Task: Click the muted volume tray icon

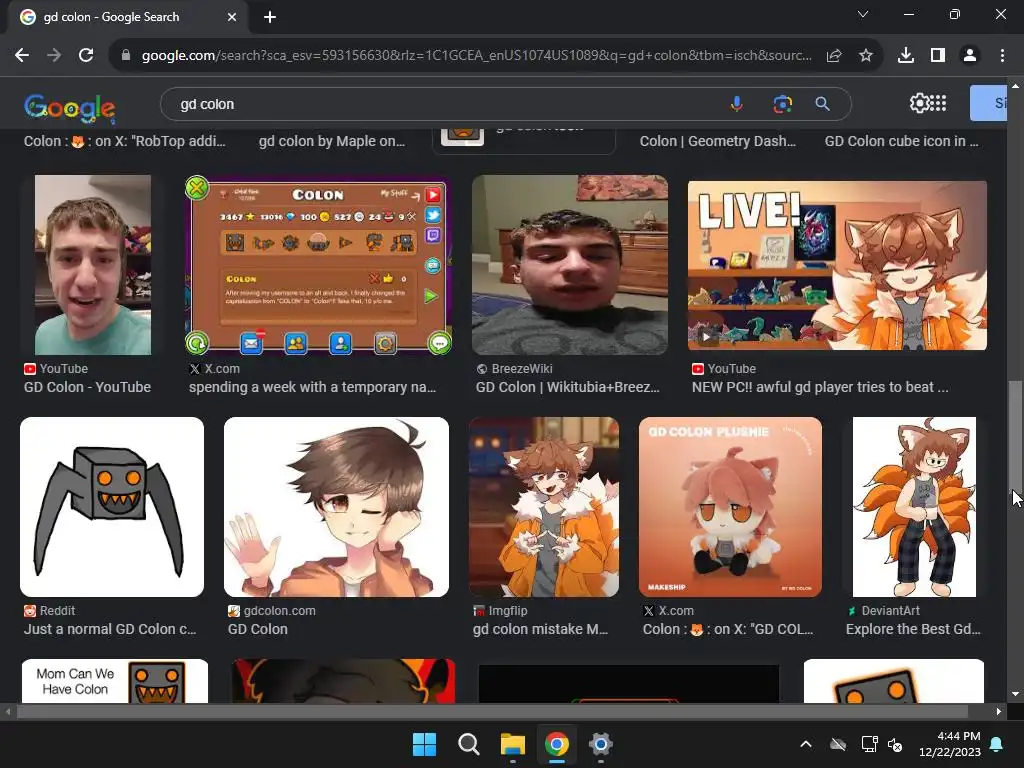Action: pyautogui.click(x=895, y=744)
